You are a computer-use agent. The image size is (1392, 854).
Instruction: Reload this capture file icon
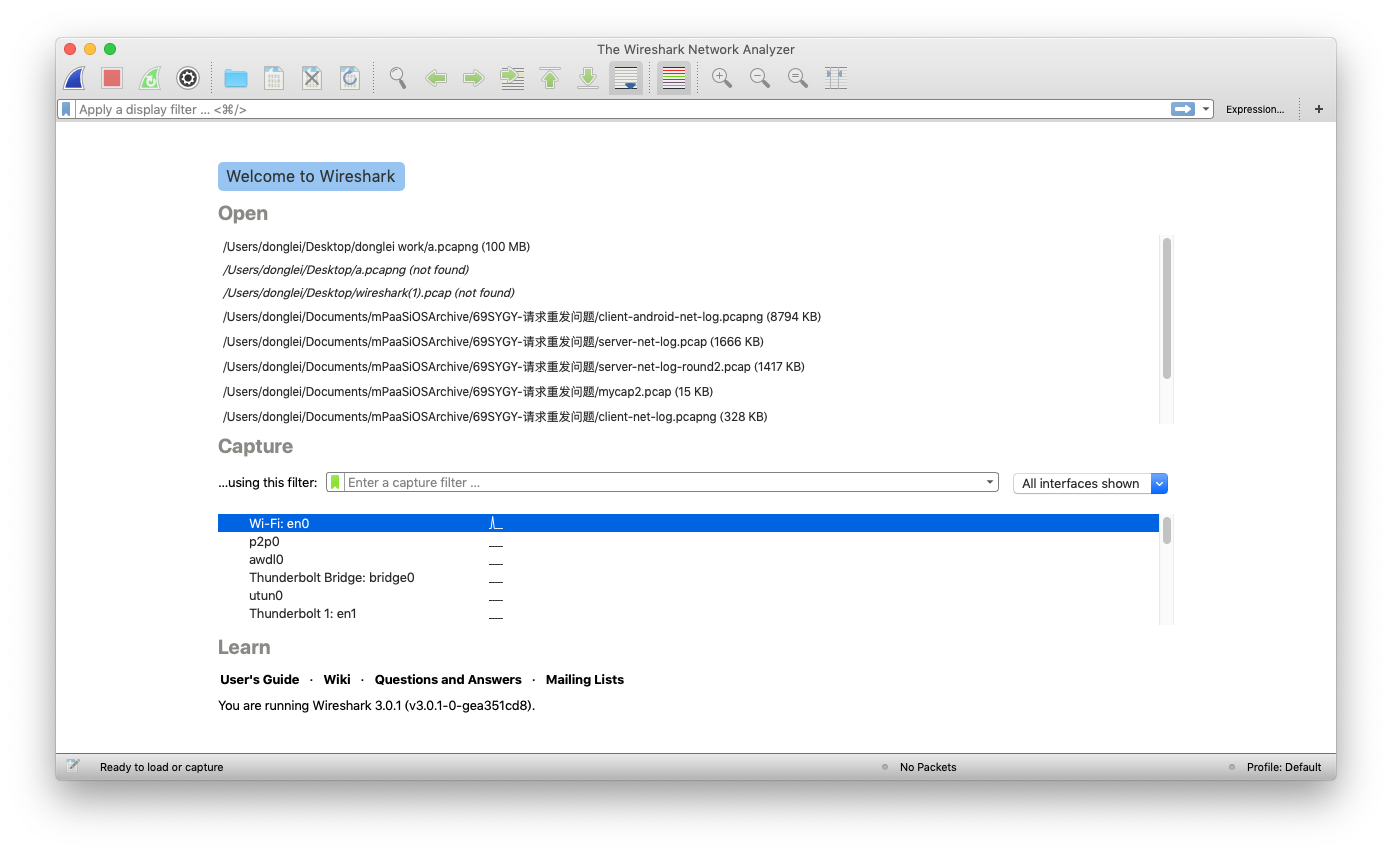pyautogui.click(x=350, y=78)
